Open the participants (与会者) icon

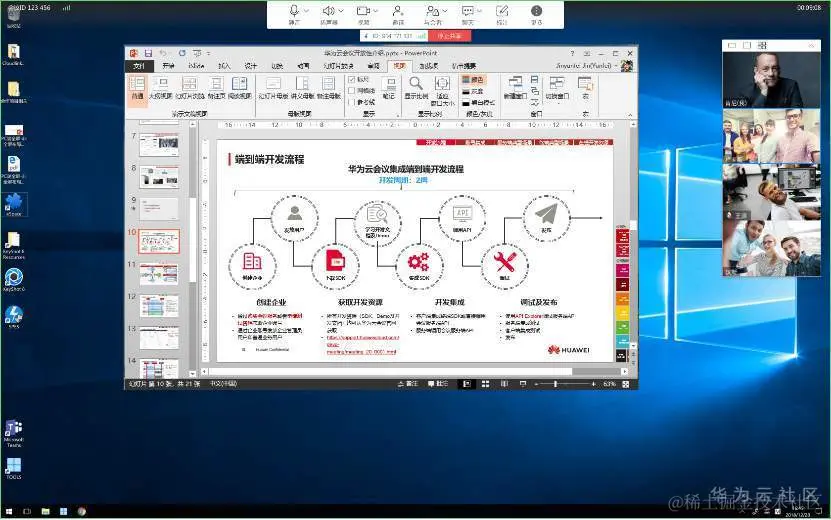tap(432, 11)
